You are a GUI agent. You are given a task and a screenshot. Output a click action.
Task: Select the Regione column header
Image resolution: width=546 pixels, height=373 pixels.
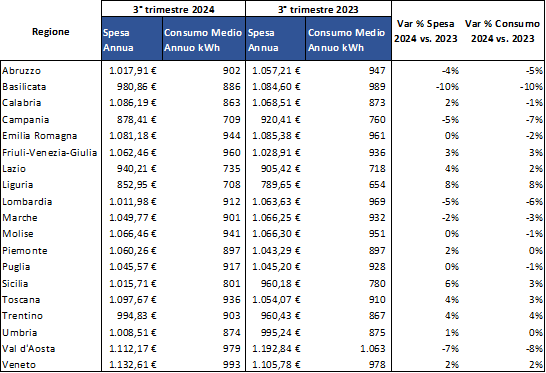coord(51,32)
